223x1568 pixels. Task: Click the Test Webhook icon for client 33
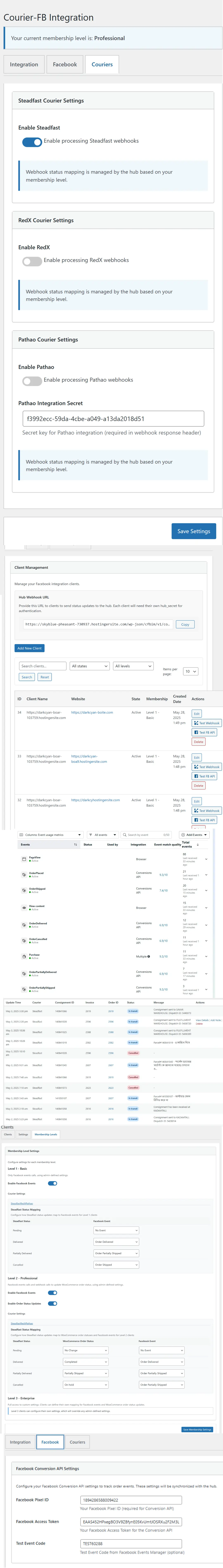(x=196, y=767)
